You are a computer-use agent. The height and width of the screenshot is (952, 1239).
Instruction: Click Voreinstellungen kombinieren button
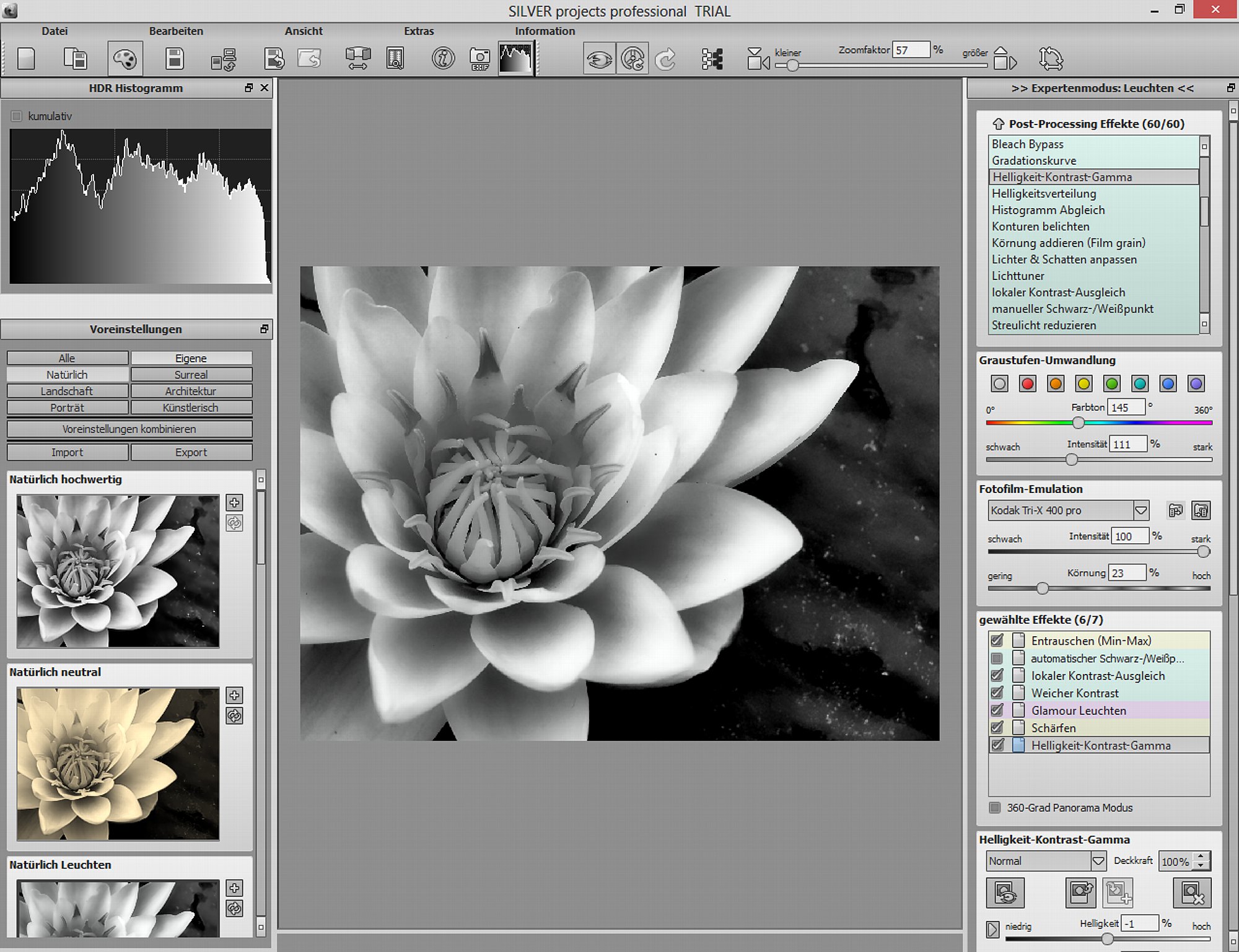pos(129,429)
